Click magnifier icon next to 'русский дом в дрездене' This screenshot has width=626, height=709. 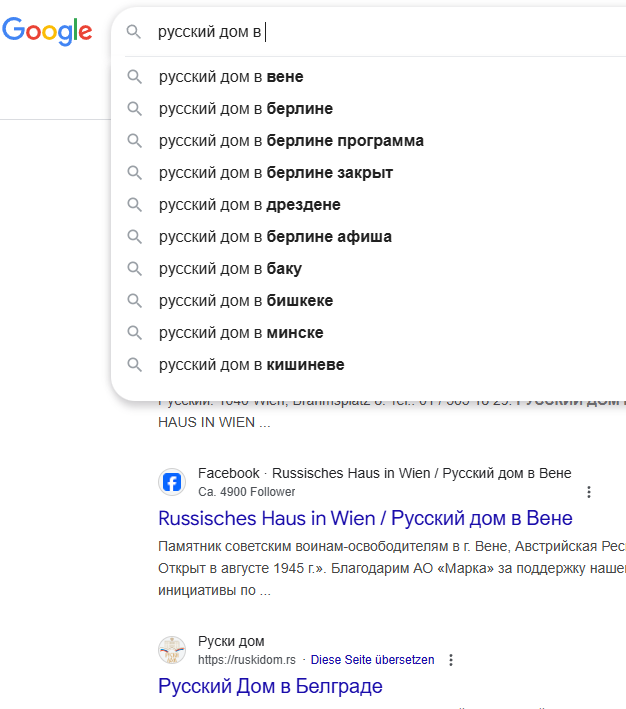(x=135, y=205)
